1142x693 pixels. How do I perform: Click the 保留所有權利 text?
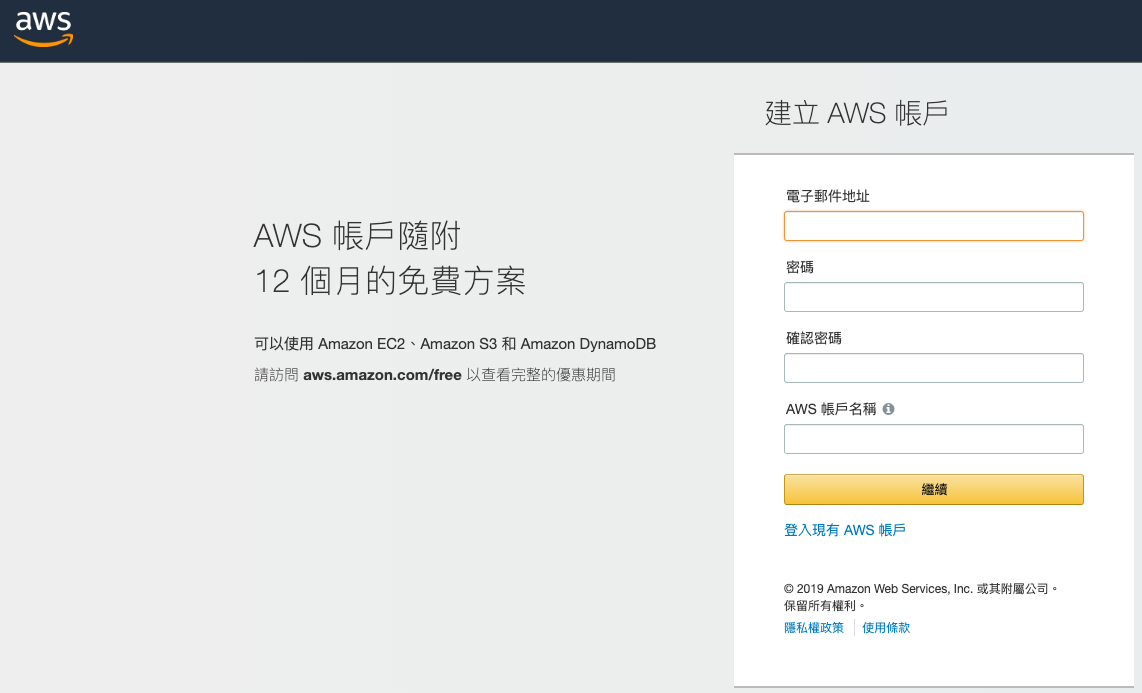point(824,606)
